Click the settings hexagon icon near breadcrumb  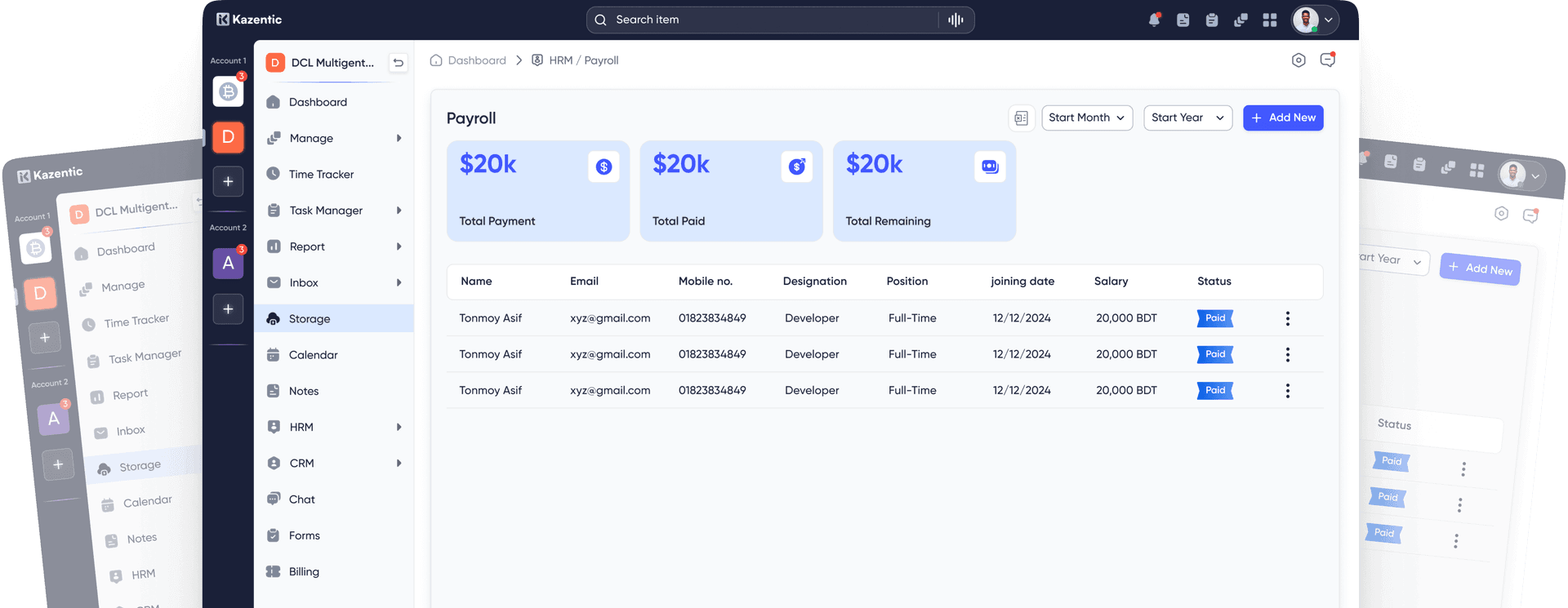click(x=1298, y=60)
